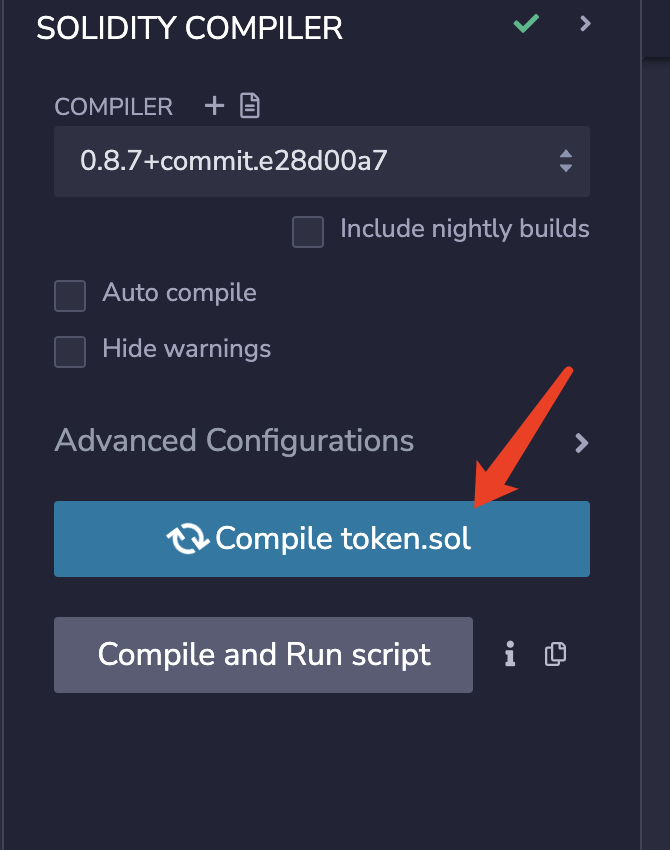
Task: Click the Compile and Run script button
Action: (x=263, y=655)
